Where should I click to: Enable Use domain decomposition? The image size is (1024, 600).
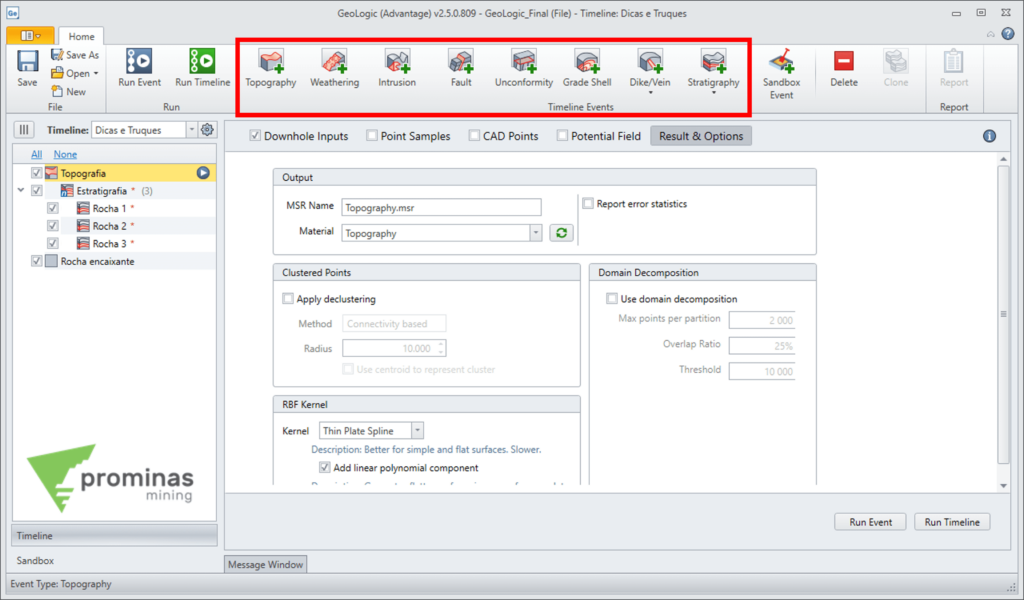pos(612,299)
